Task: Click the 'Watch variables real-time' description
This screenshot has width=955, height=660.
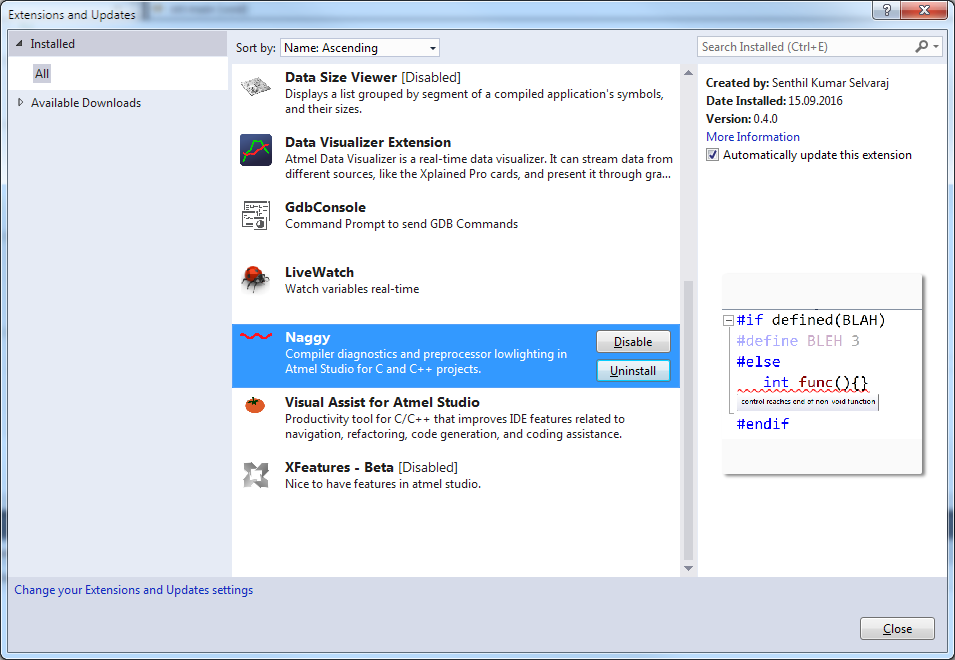Action: coord(352,289)
